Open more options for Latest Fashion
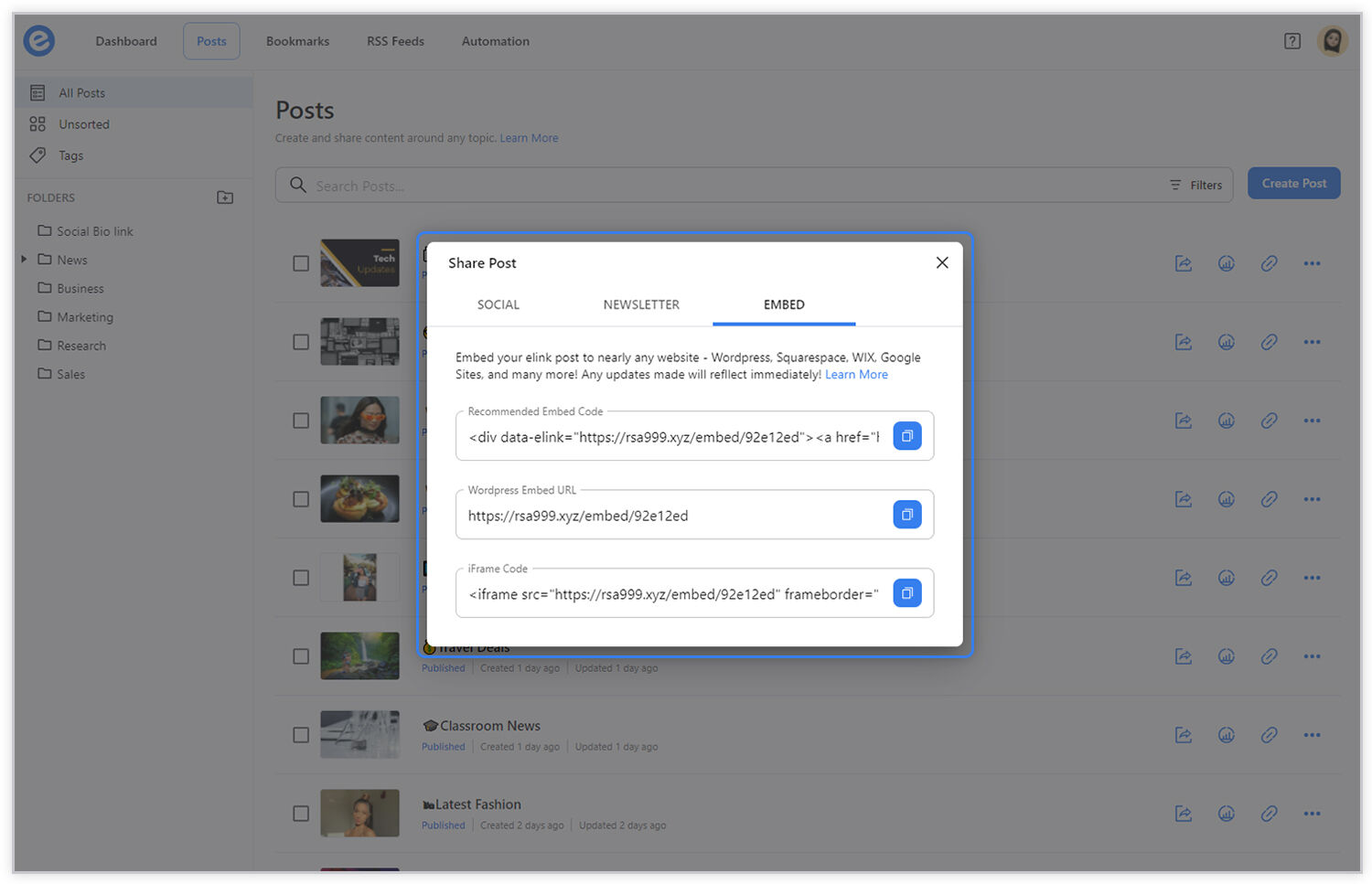This screenshot has height=884, width=1372. coord(1312,814)
